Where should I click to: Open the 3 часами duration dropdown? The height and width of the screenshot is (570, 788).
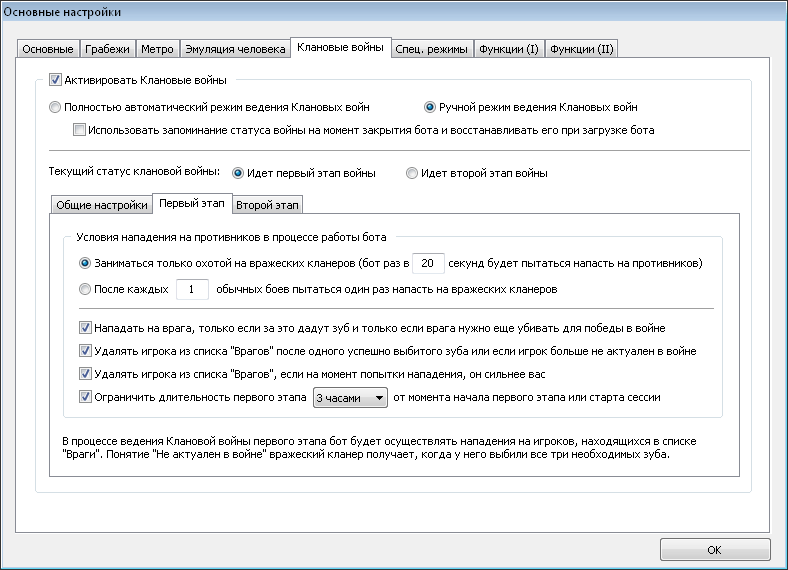coord(350,398)
